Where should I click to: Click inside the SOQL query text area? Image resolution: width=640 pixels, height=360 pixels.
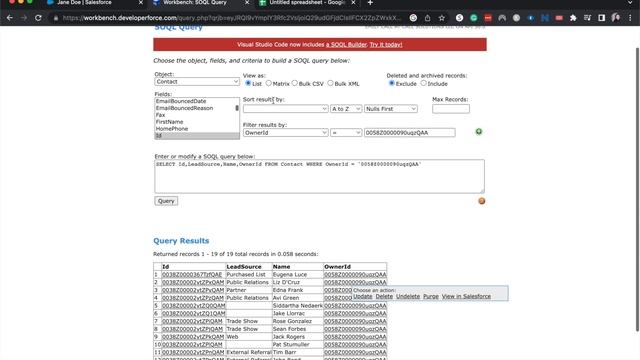pos(319,176)
